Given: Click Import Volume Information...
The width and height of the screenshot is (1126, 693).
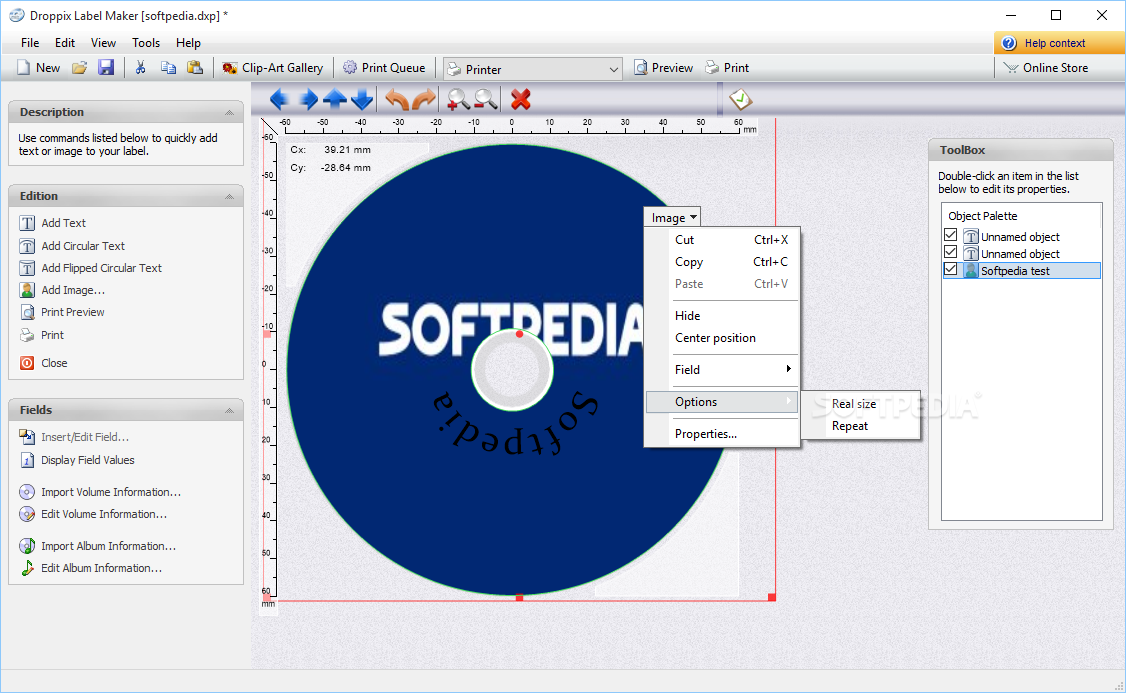Looking at the screenshot, I should (x=101, y=492).
